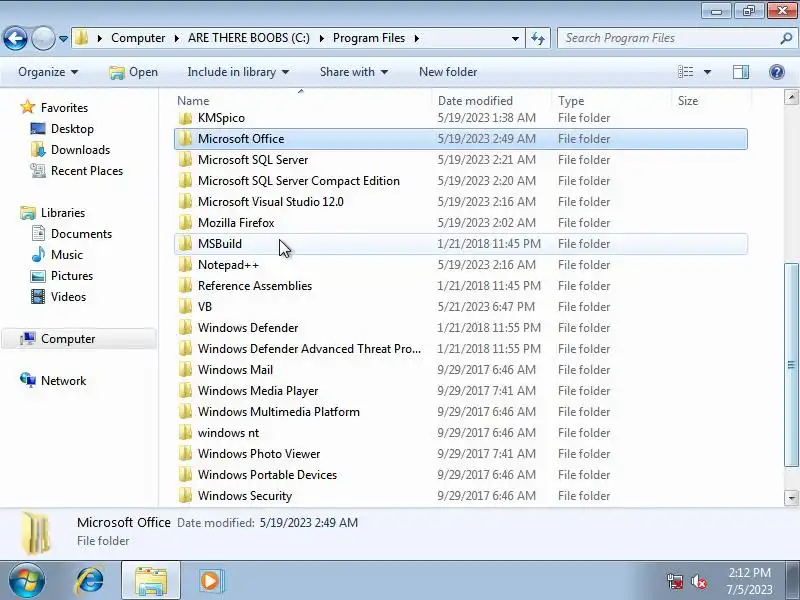Expand the address bar history dropdown

pyautogui.click(x=515, y=38)
